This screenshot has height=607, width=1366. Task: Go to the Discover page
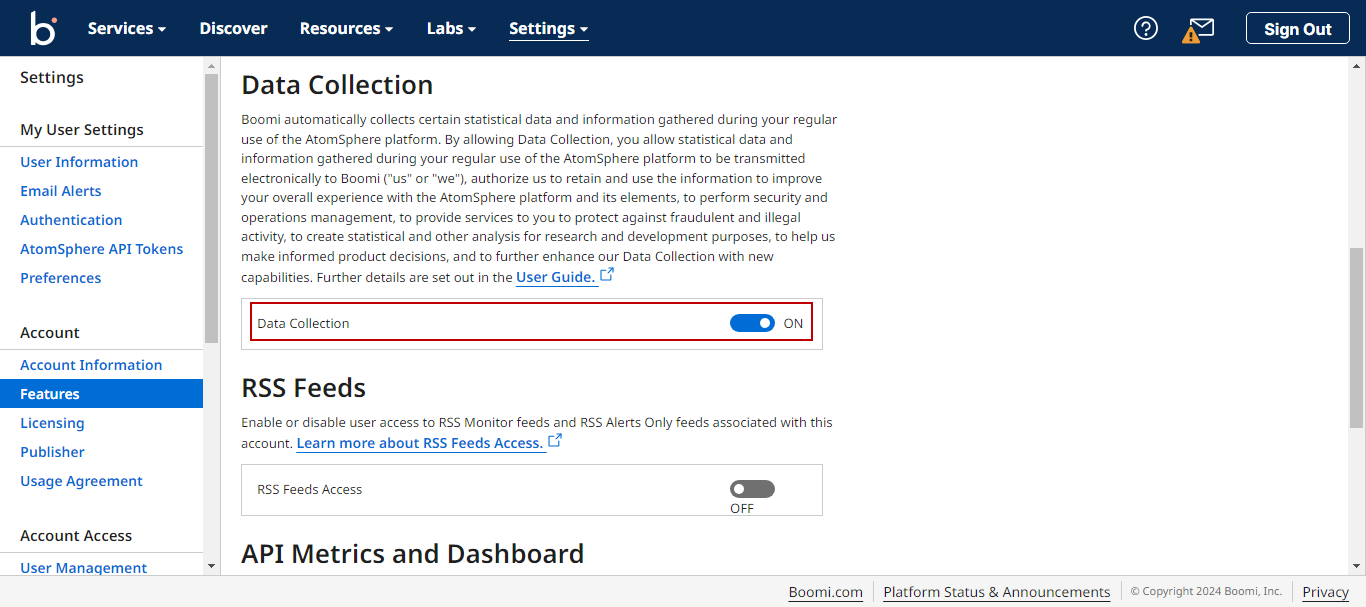click(x=233, y=28)
